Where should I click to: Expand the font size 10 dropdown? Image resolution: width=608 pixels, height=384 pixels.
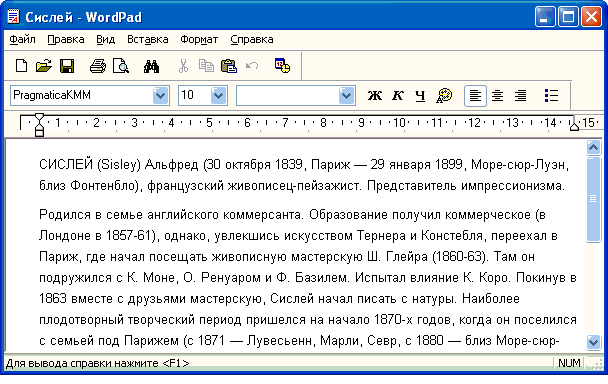point(218,95)
